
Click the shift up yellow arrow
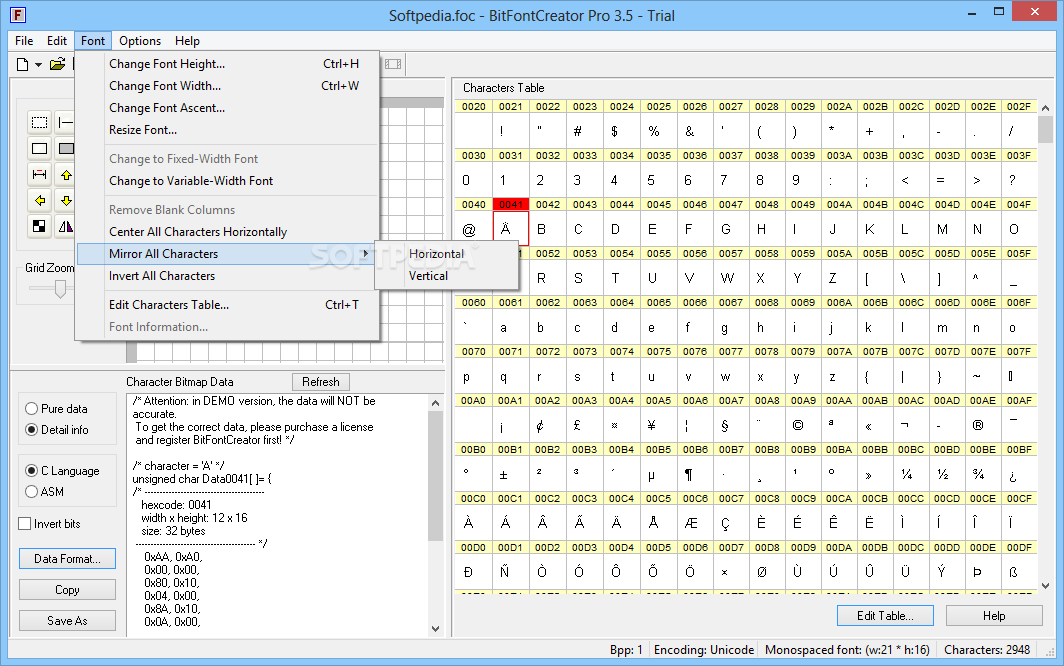pos(65,174)
